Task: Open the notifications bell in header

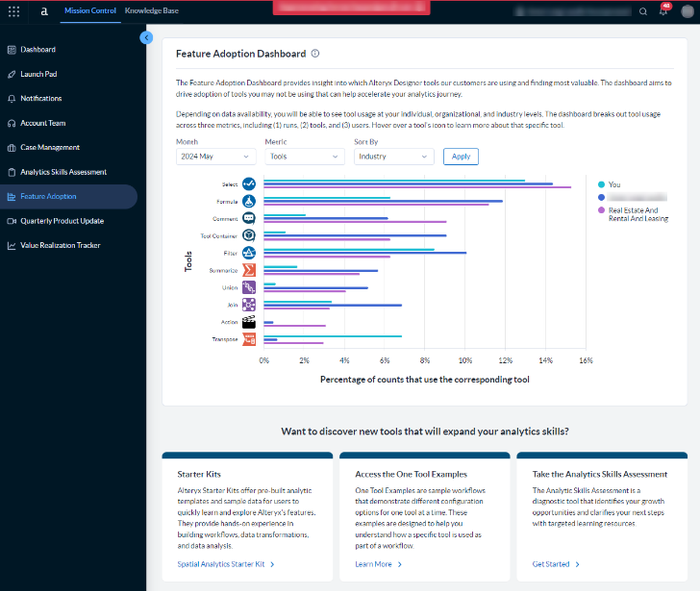Action: (x=665, y=11)
